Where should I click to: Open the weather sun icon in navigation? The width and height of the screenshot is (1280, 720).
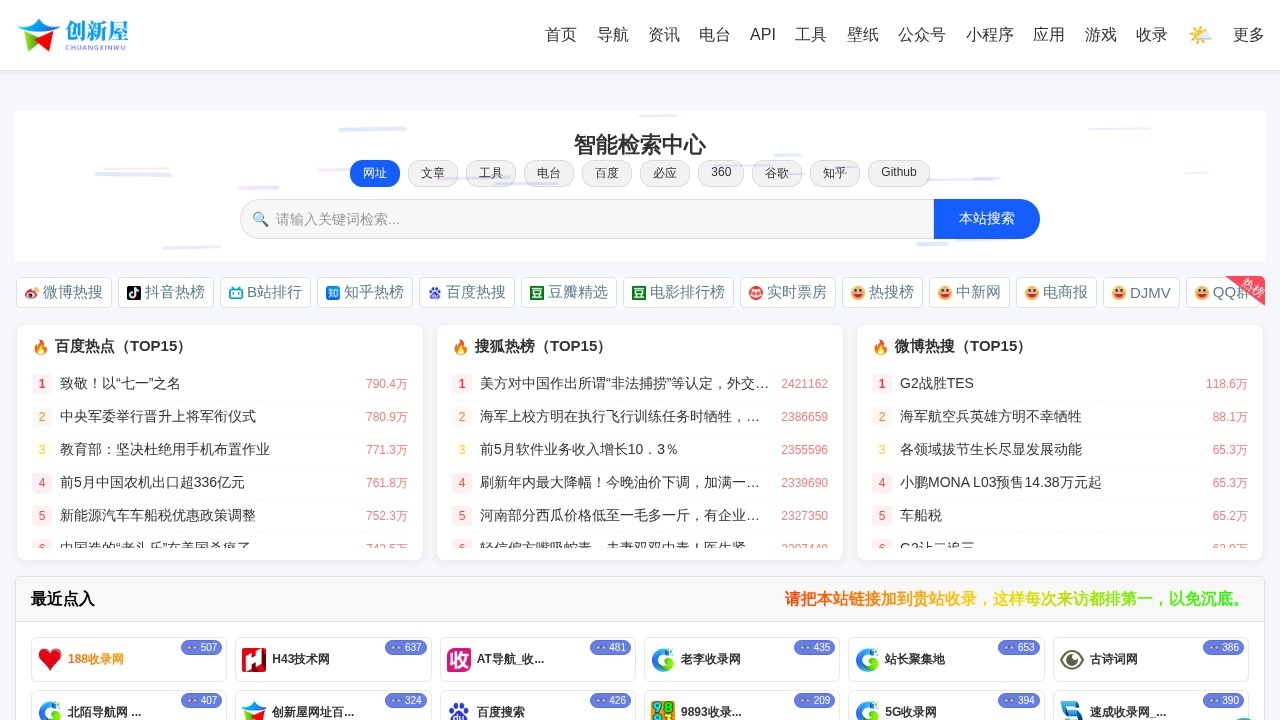(x=1200, y=35)
